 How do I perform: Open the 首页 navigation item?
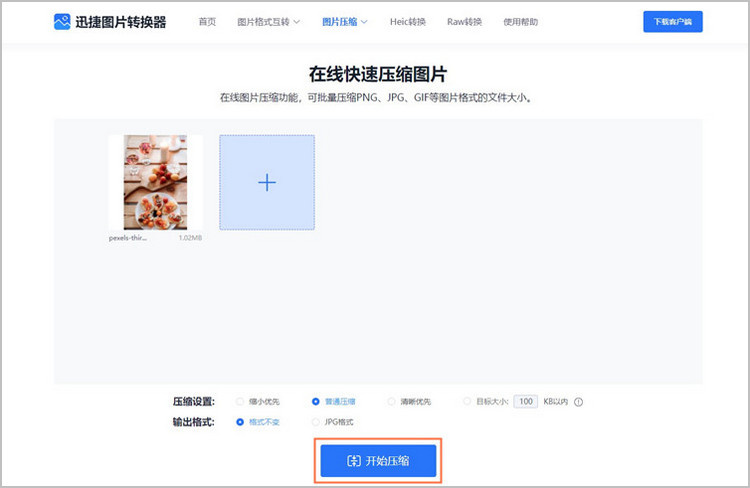point(207,21)
